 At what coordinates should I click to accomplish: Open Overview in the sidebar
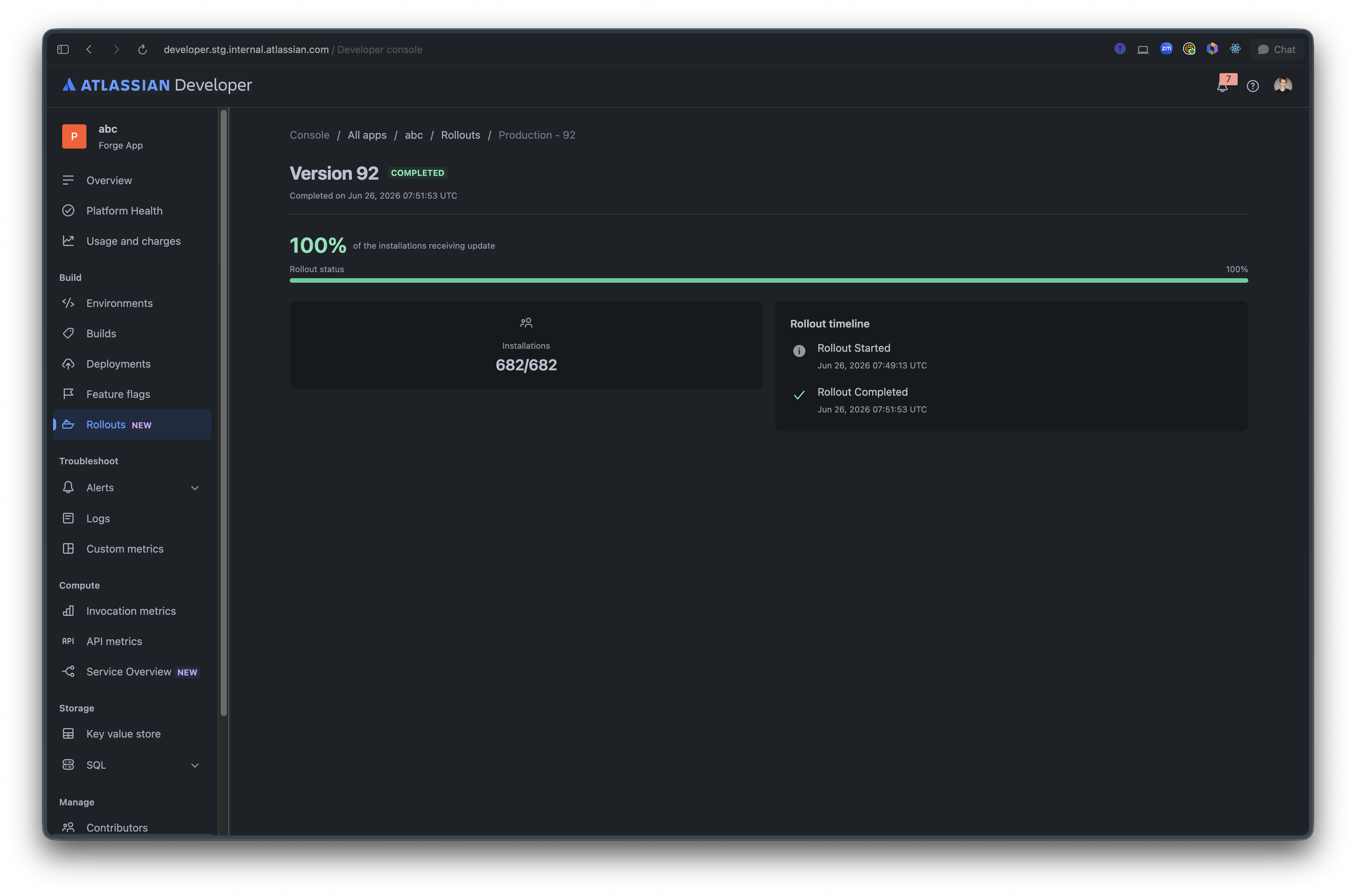click(132, 180)
